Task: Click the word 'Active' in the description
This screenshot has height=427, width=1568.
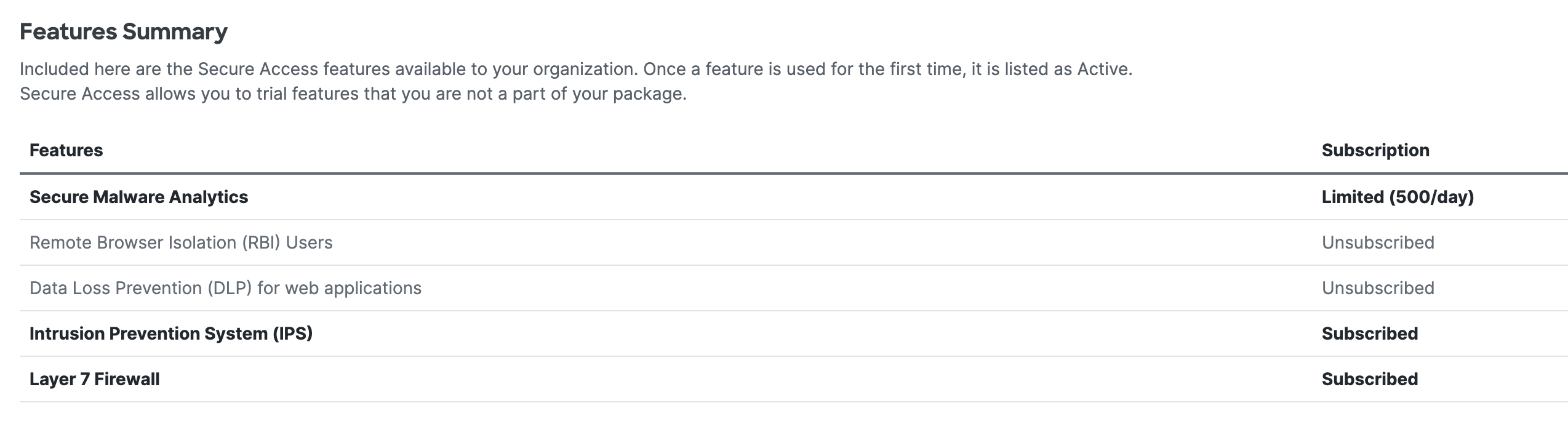Action: tap(1103, 70)
